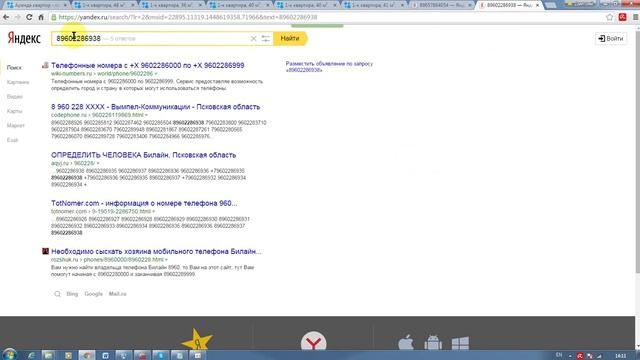The height and width of the screenshot is (360, 640).
Task: Click the red antivirus icon in system tray
Action: 580,356
